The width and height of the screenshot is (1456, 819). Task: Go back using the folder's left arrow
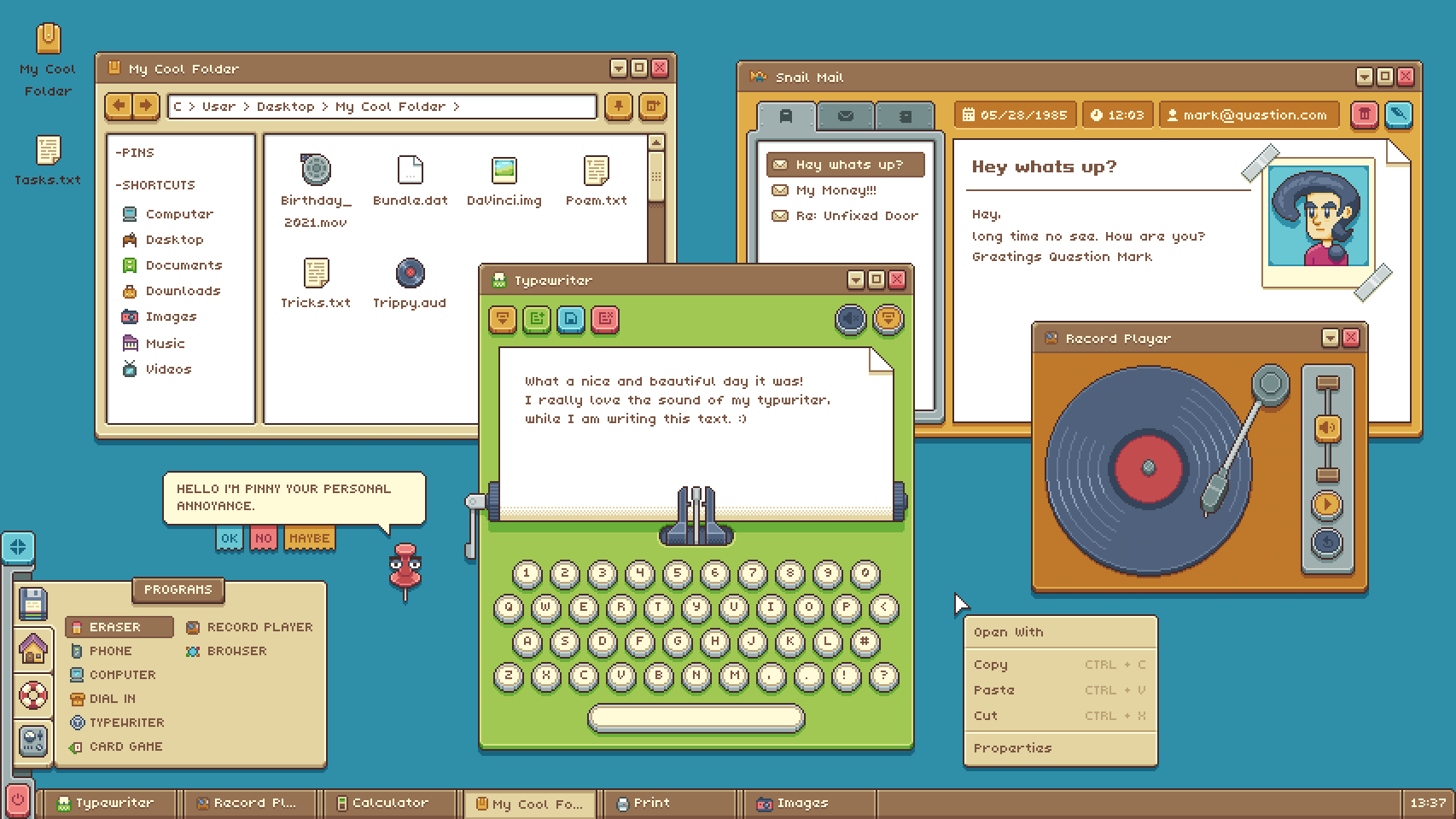[119, 106]
